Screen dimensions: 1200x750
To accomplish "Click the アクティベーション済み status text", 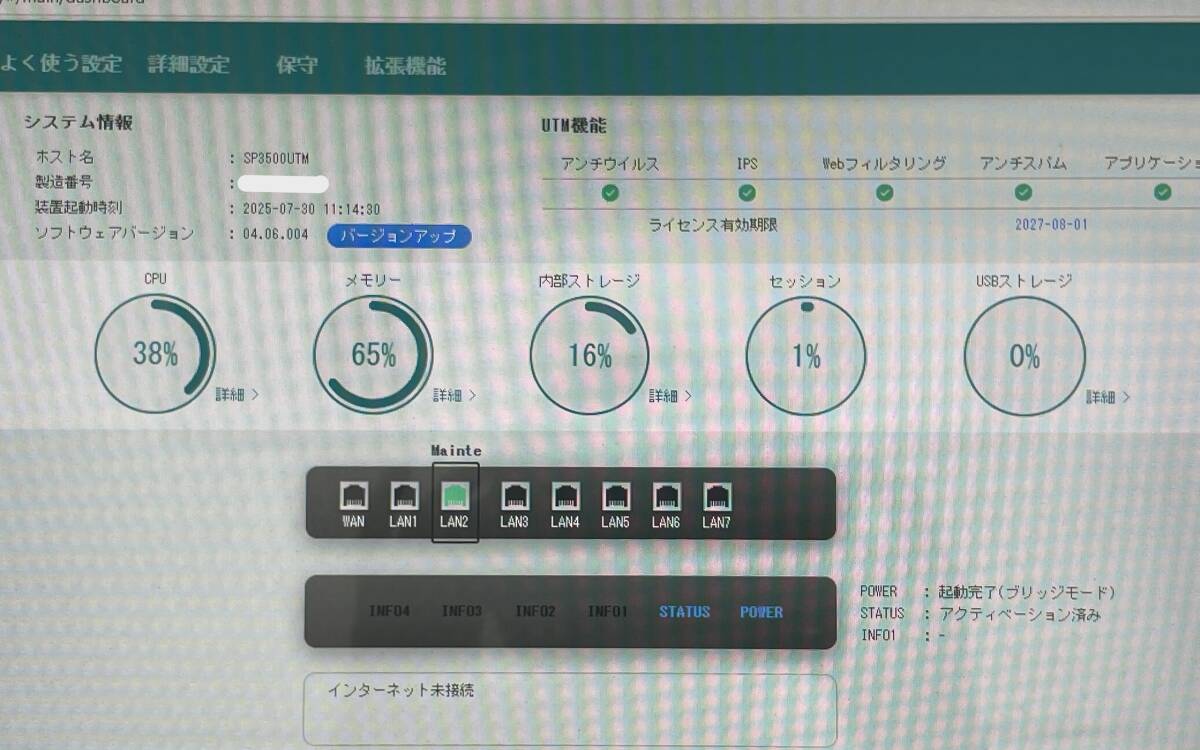I will point(1022,614).
